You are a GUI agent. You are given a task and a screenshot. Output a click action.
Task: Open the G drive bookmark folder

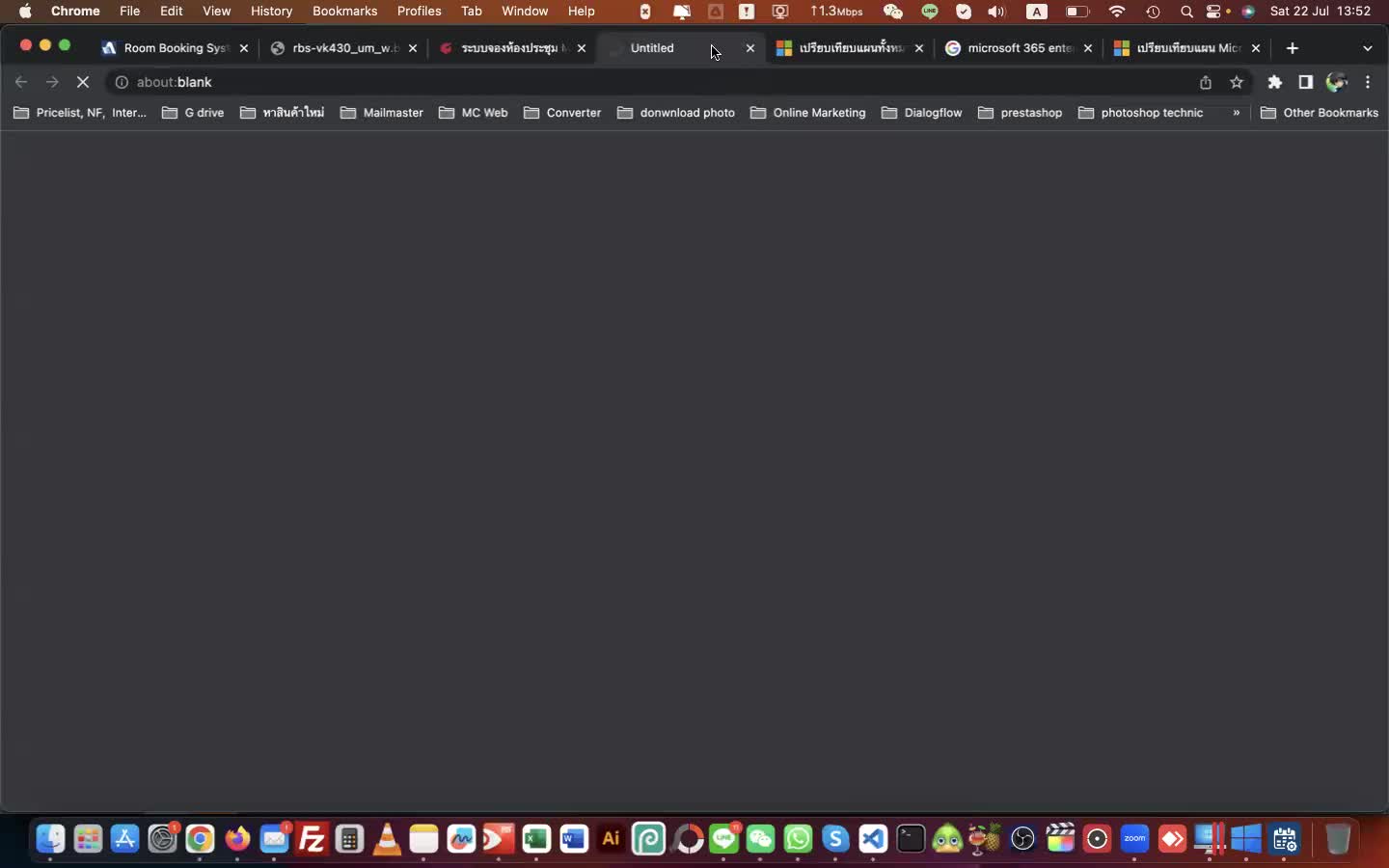[x=193, y=113]
